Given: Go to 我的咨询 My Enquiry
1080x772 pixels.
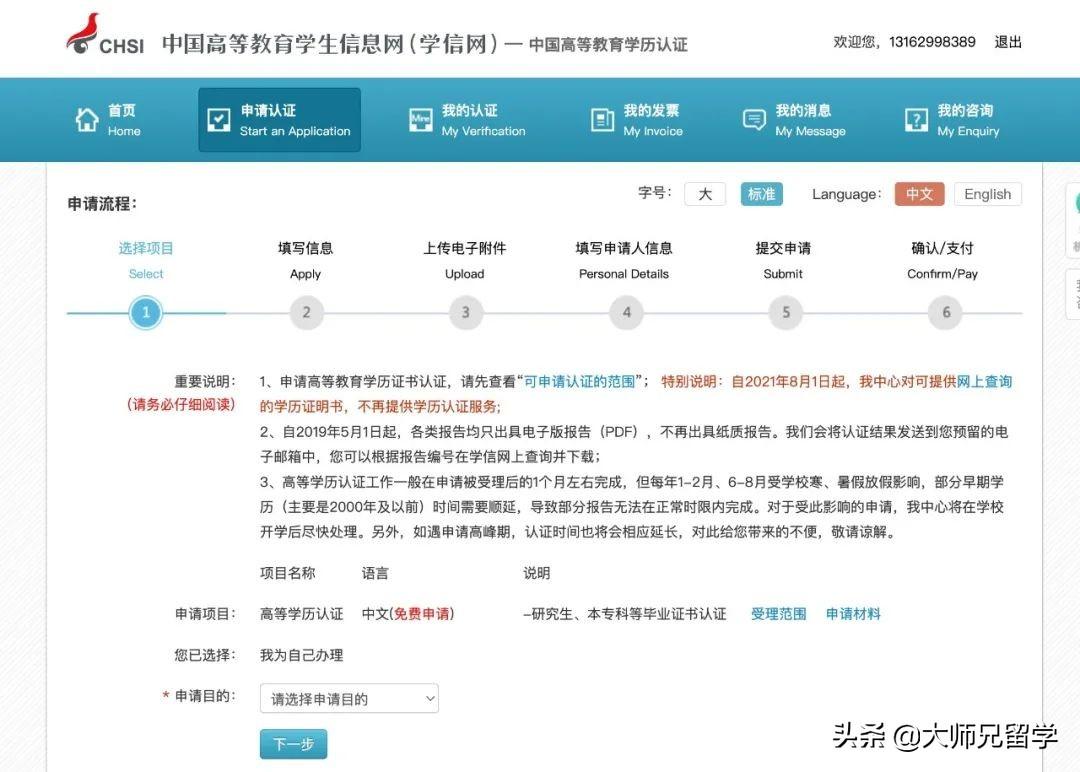Looking at the screenshot, I should pyautogui.click(x=951, y=120).
